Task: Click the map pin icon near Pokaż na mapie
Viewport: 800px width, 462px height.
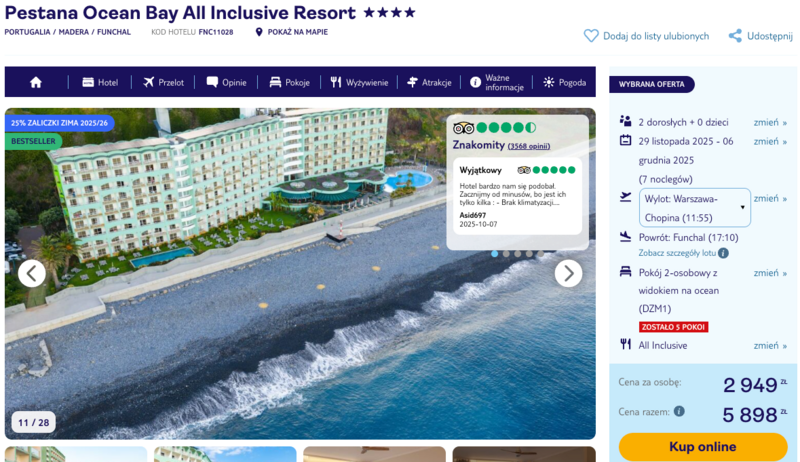Action: coord(259,32)
